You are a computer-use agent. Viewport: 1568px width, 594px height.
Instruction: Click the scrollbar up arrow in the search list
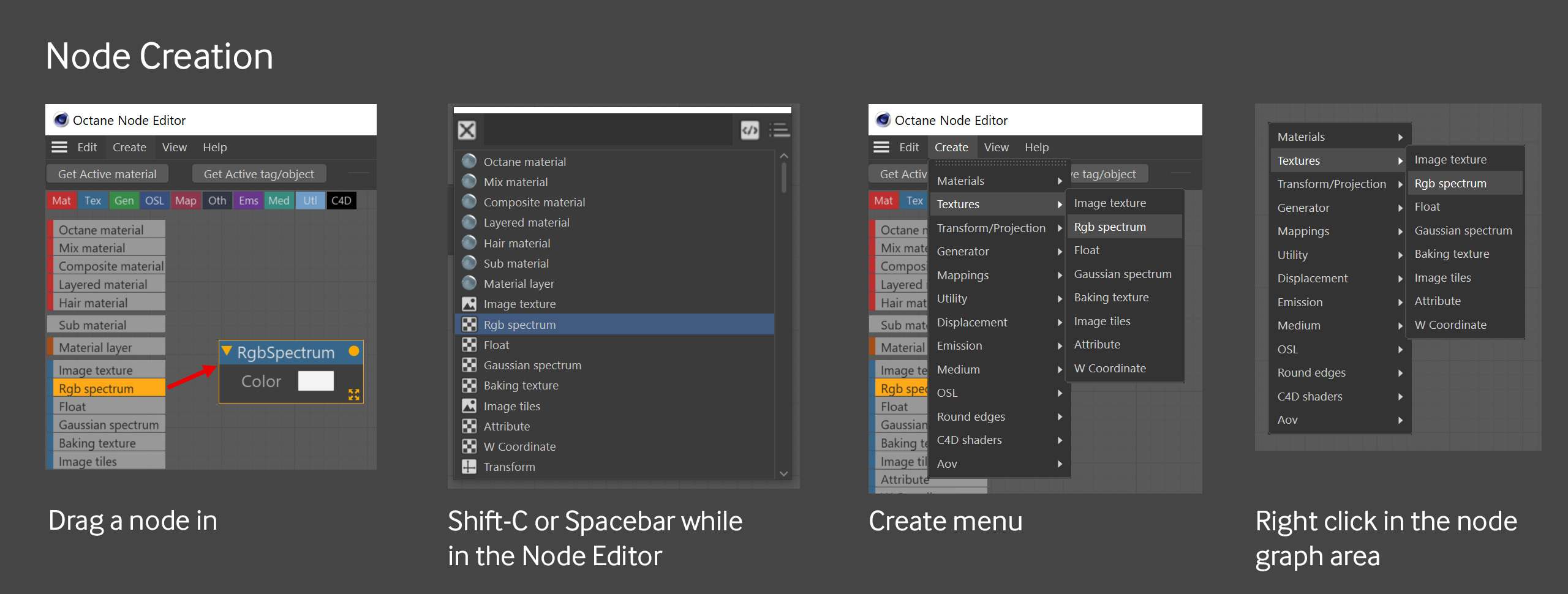(x=783, y=156)
